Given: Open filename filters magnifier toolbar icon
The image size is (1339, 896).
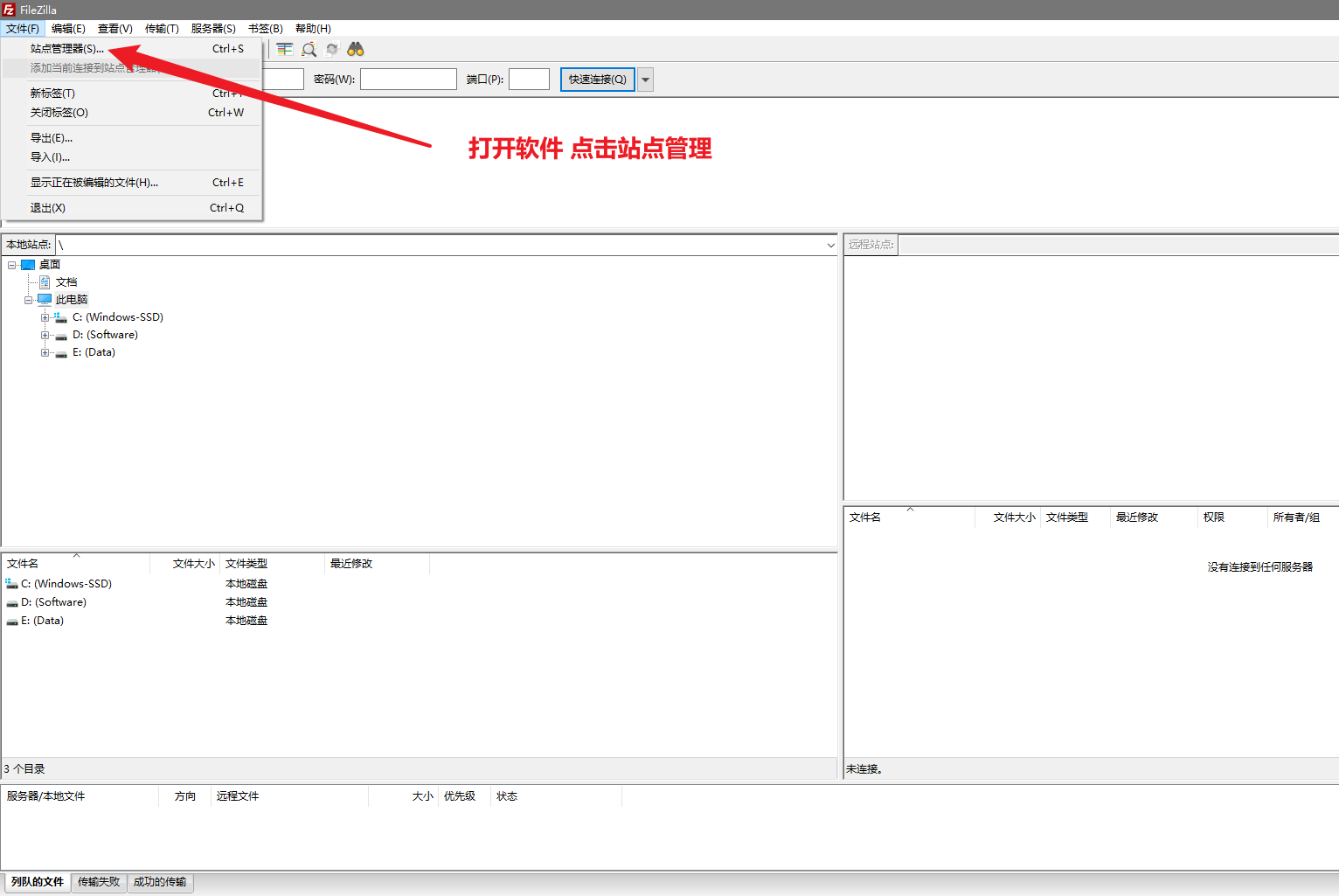Looking at the screenshot, I should (x=309, y=49).
